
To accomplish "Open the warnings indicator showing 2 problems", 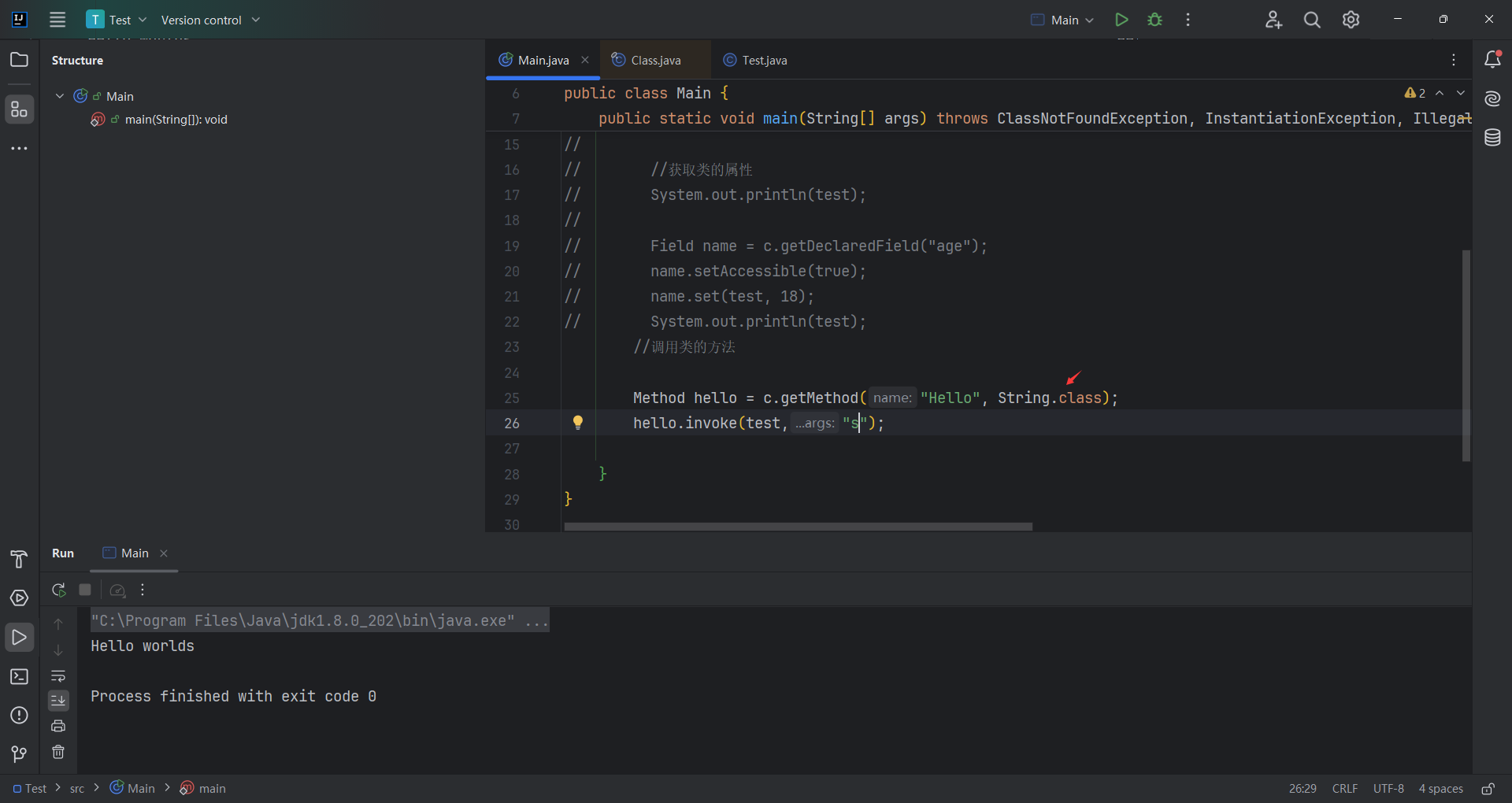I will 1415,93.
